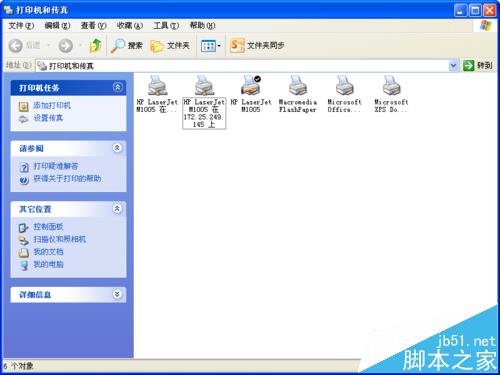Open the Search (搜索) toolbar button
Image resolution: width=500 pixels, height=375 pixels.
click(x=127, y=46)
